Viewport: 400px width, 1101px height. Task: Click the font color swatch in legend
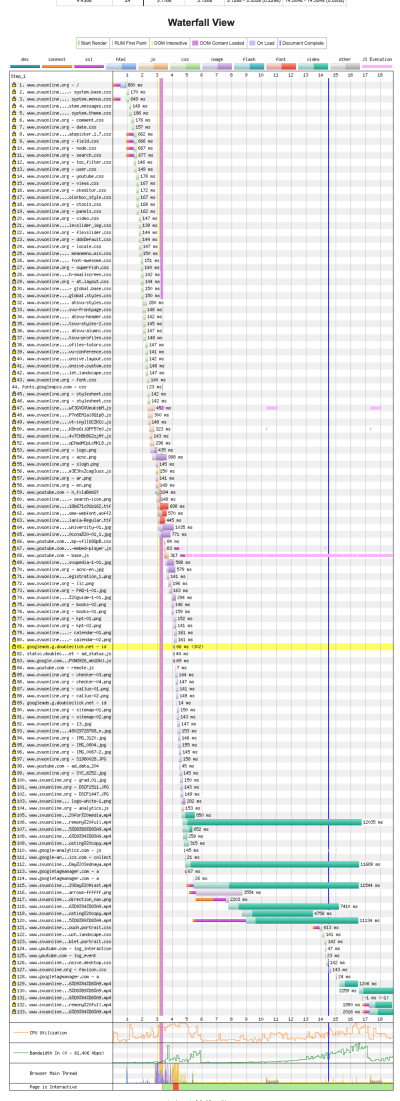tap(280, 66)
